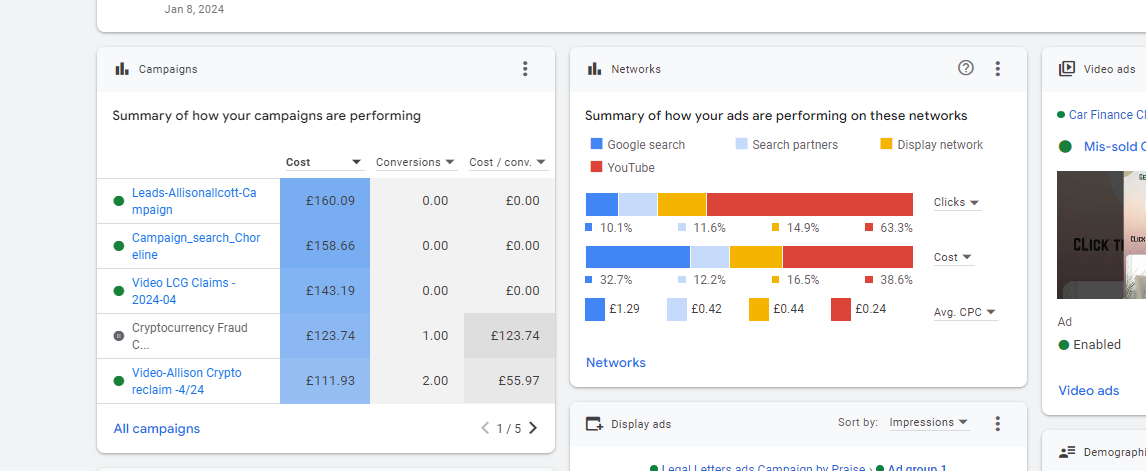
Task: Open Display ads card three-dot menu
Action: pyautogui.click(x=997, y=423)
